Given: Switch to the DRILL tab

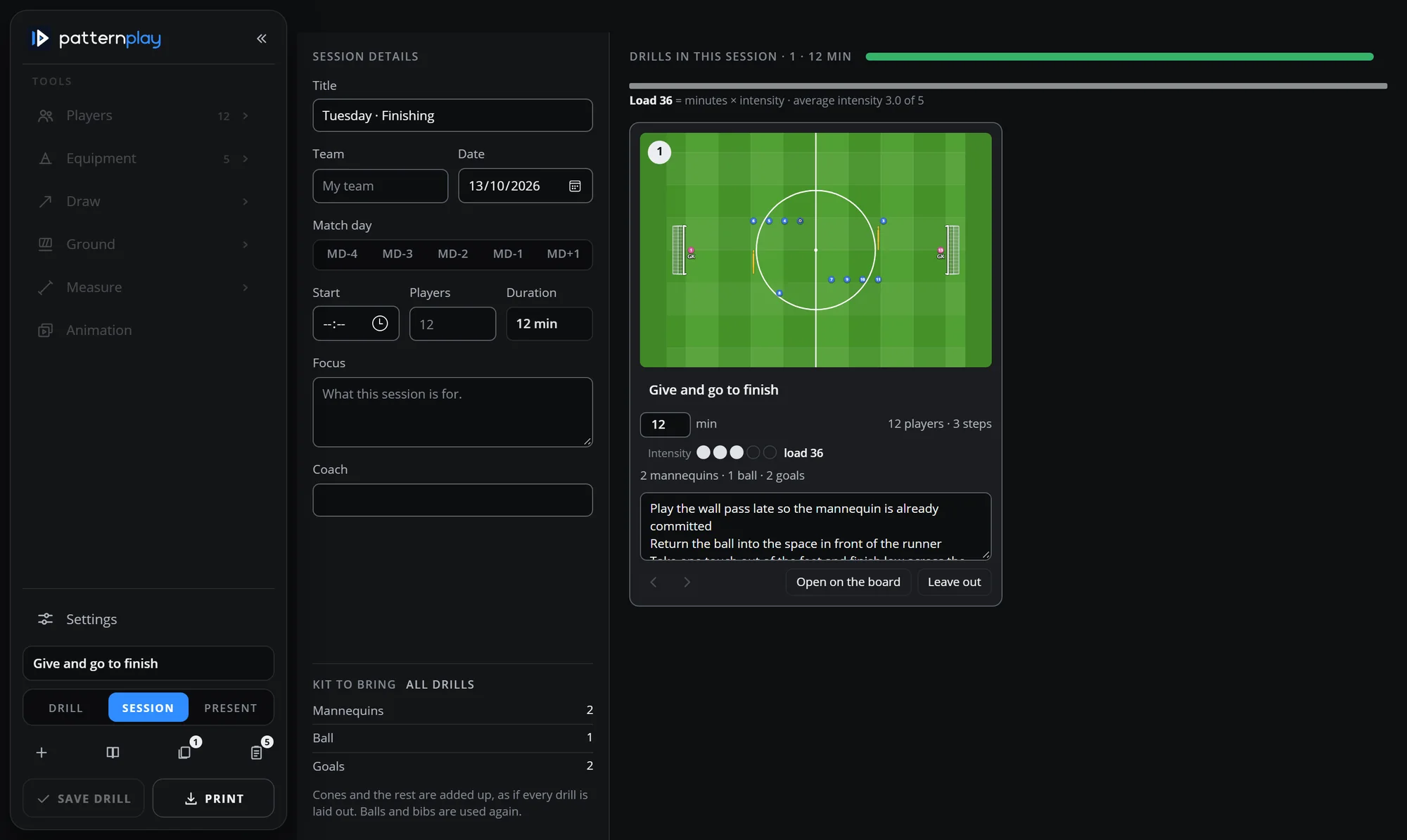Looking at the screenshot, I should (x=66, y=708).
